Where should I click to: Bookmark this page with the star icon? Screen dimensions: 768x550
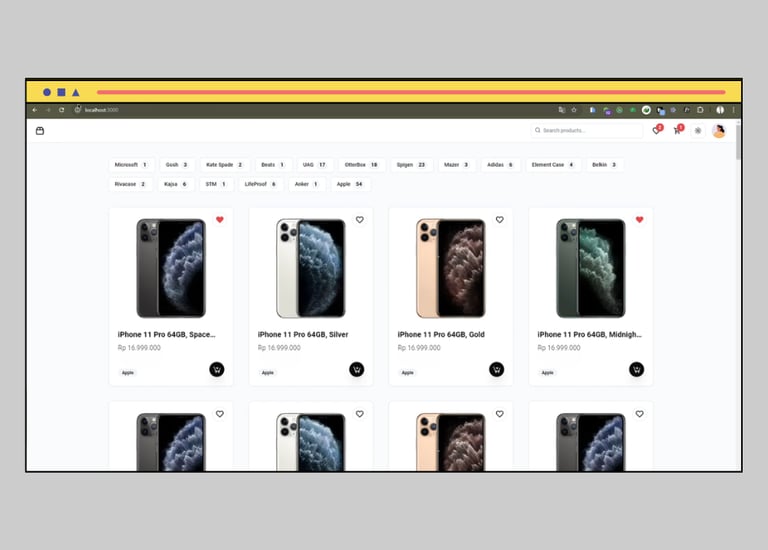click(x=574, y=110)
